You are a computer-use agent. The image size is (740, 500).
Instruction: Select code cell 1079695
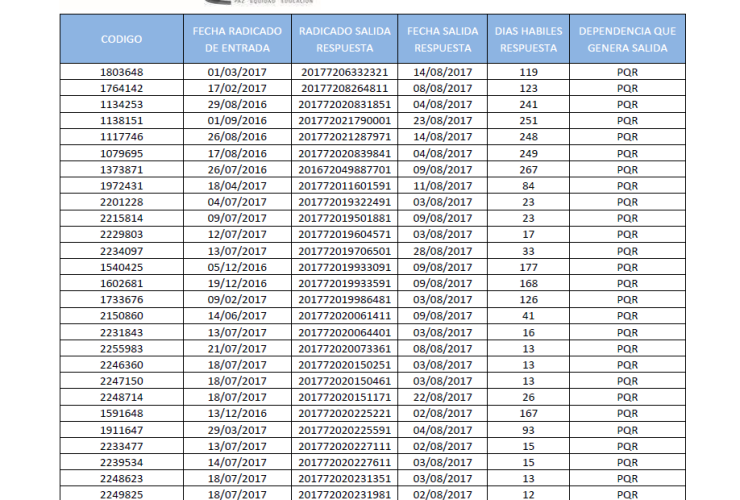[x=121, y=153]
